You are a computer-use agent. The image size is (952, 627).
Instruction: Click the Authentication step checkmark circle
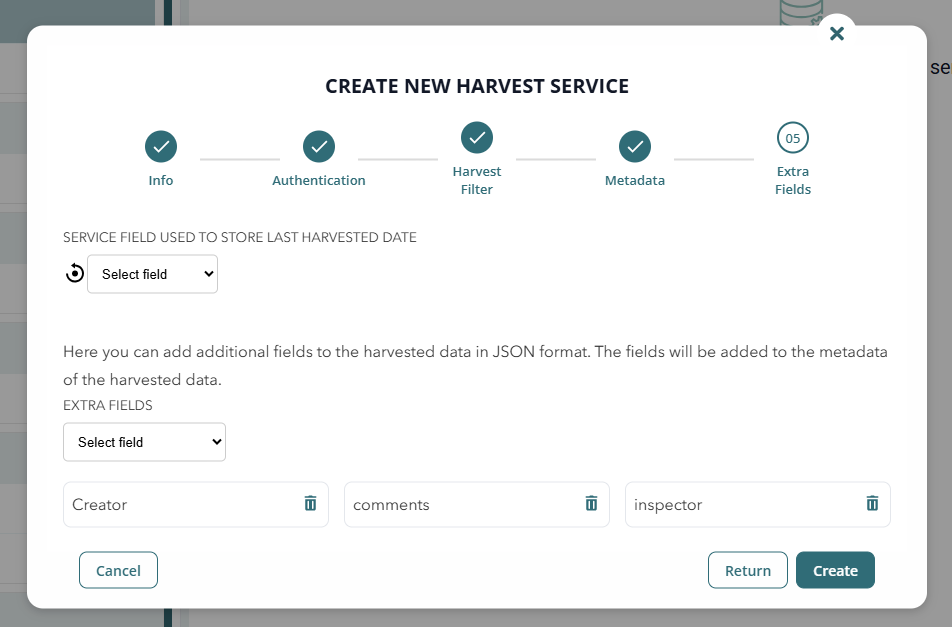[x=319, y=147]
